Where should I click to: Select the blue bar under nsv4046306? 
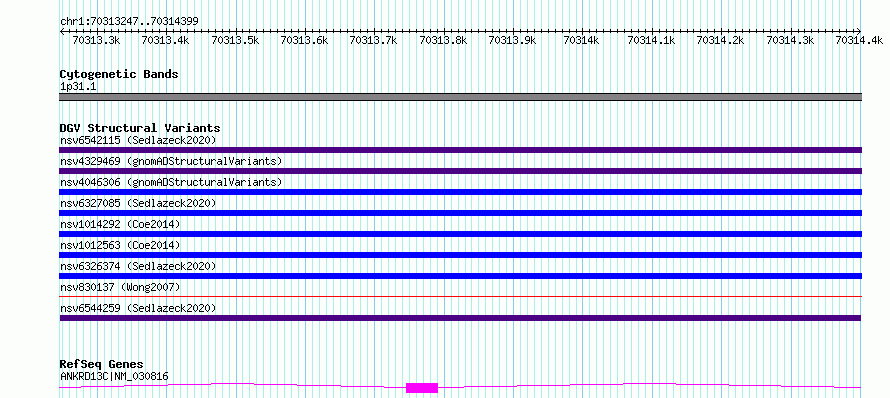point(460,192)
